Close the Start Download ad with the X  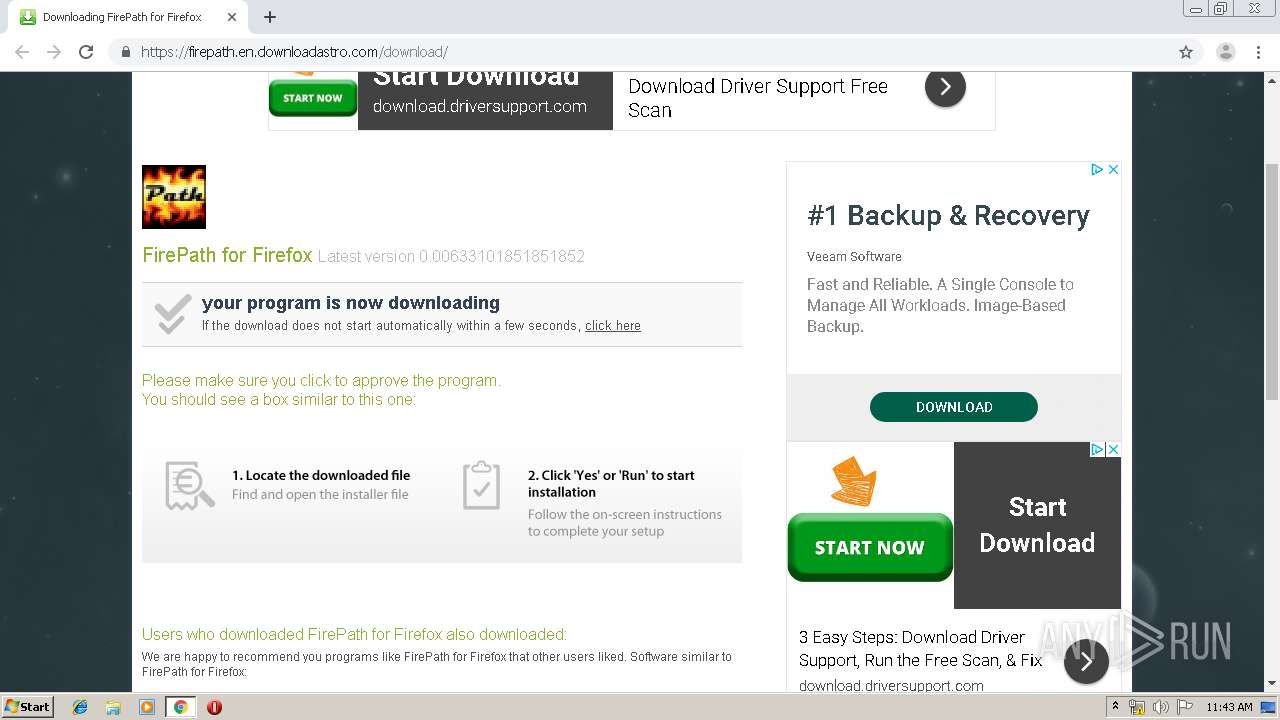pos(1113,450)
